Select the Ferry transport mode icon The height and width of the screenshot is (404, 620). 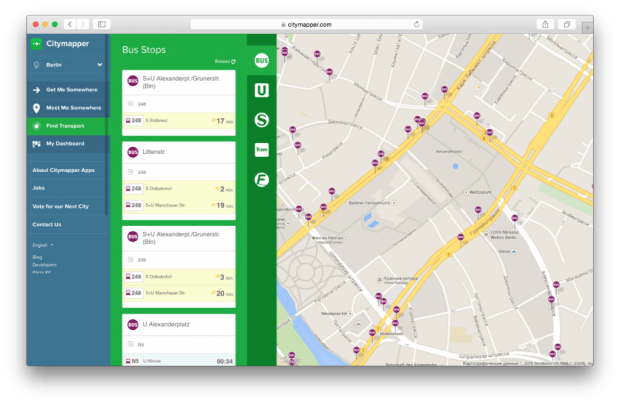[261, 181]
